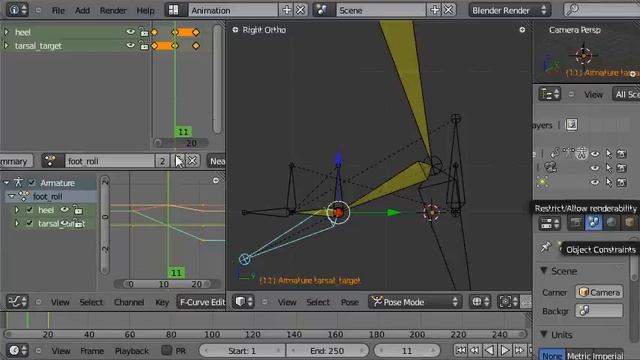Viewport: 640px width, 360px height.
Task: Select Metric units button
Action: (579, 355)
